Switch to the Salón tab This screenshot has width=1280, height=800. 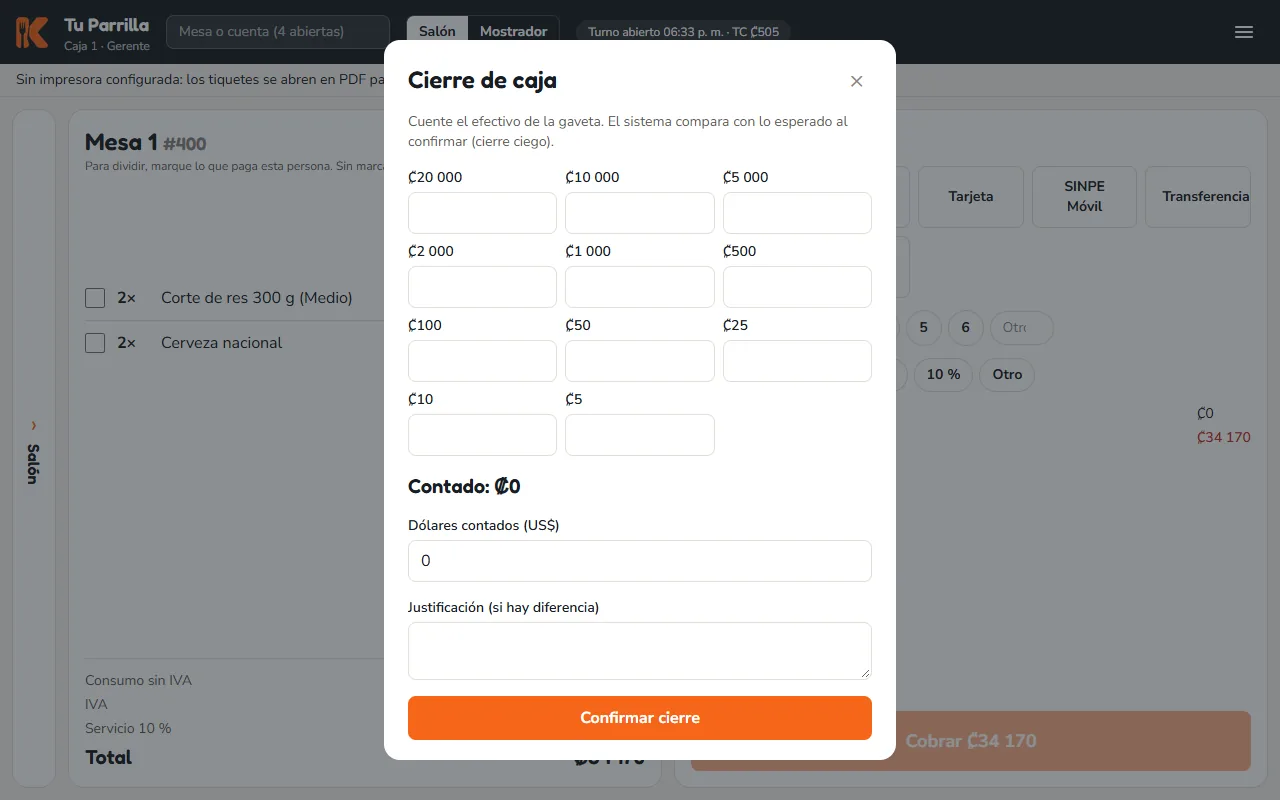pos(437,32)
